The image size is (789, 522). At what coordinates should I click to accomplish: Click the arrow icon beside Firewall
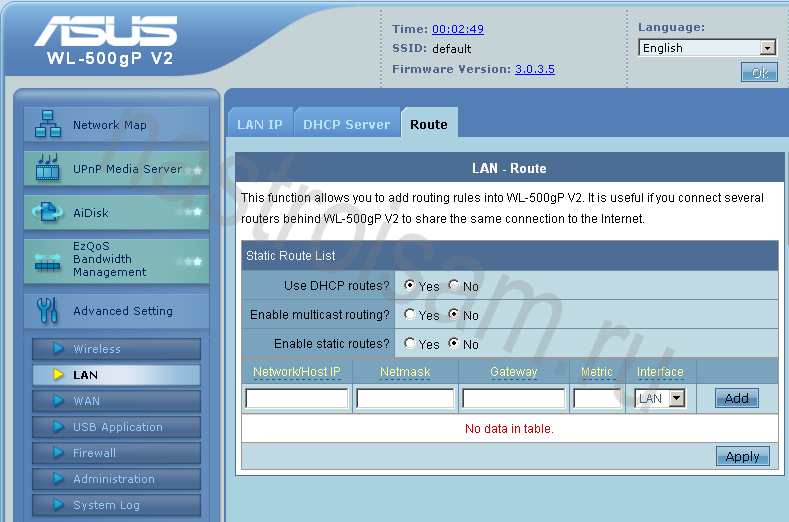point(58,453)
